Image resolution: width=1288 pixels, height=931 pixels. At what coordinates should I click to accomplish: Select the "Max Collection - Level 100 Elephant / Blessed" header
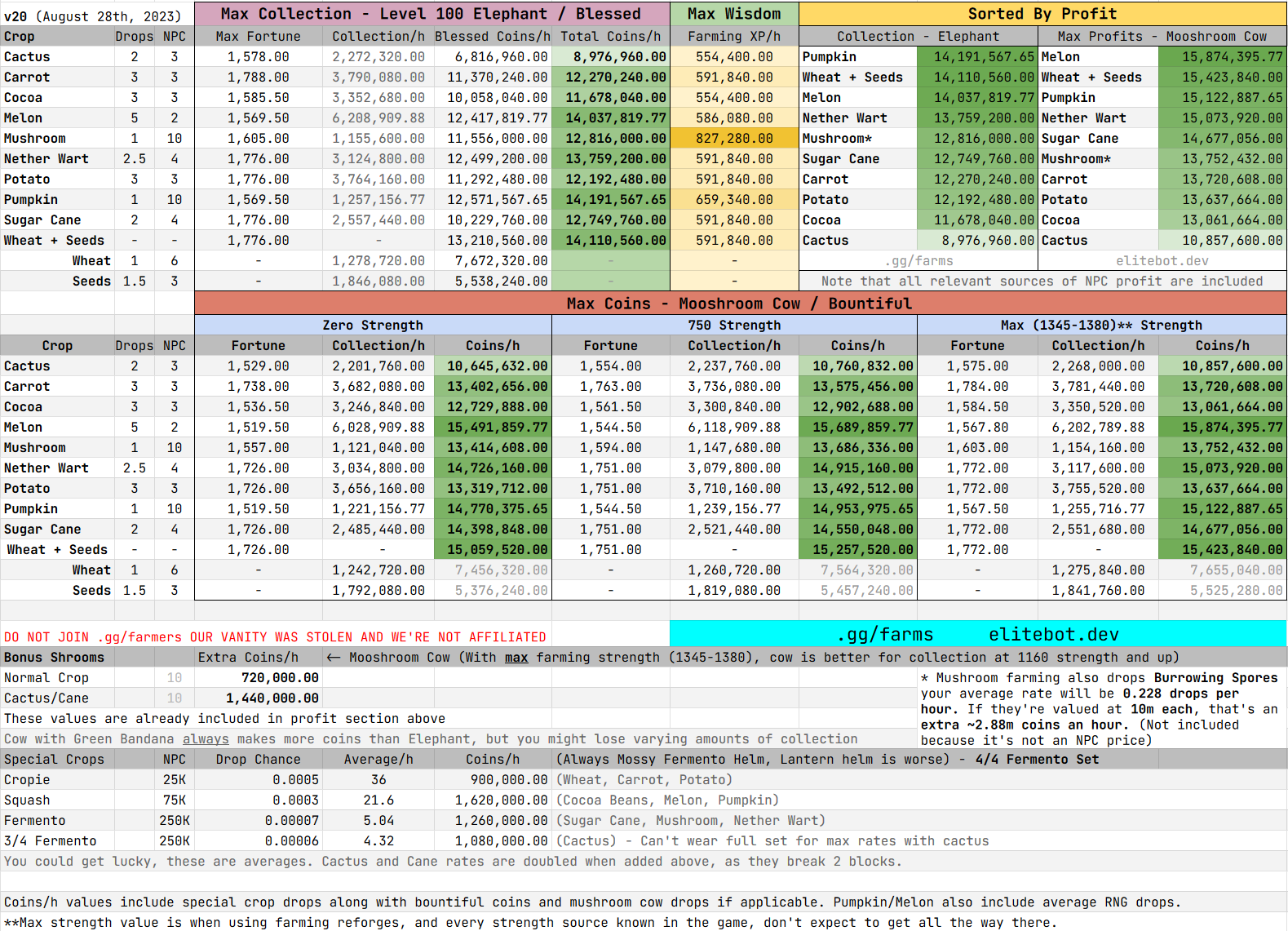[431, 14]
